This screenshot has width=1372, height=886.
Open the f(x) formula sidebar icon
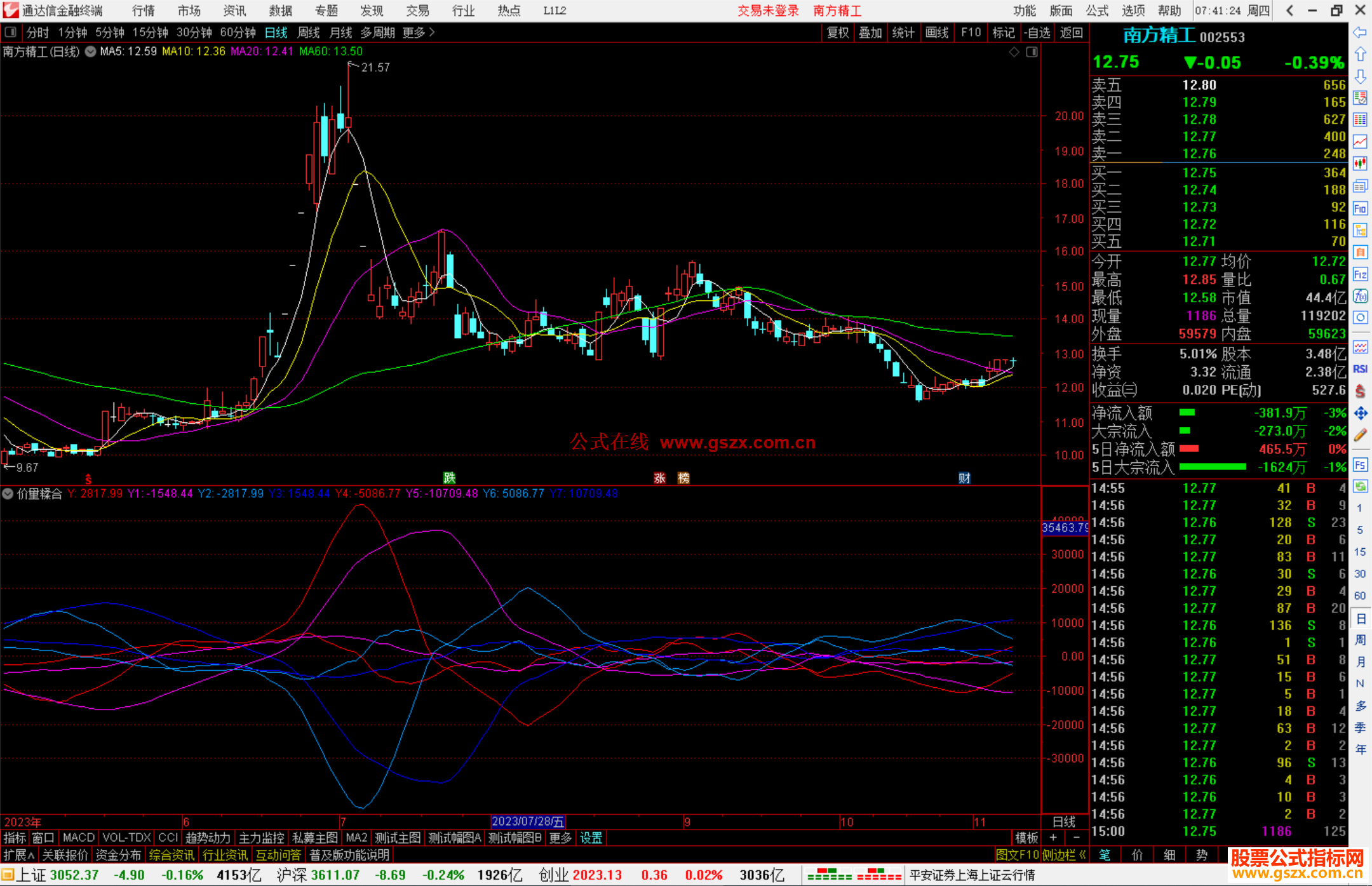[x=1360, y=296]
